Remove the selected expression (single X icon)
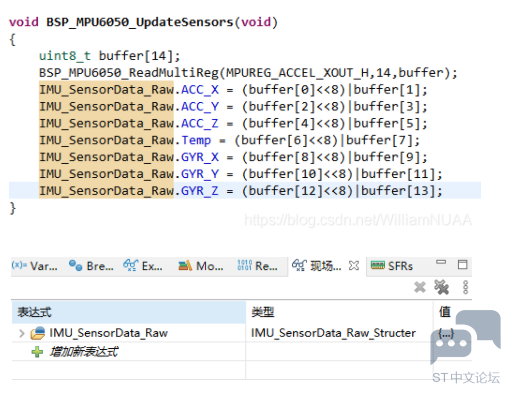This screenshot has width=509, height=393. [x=420, y=287]
